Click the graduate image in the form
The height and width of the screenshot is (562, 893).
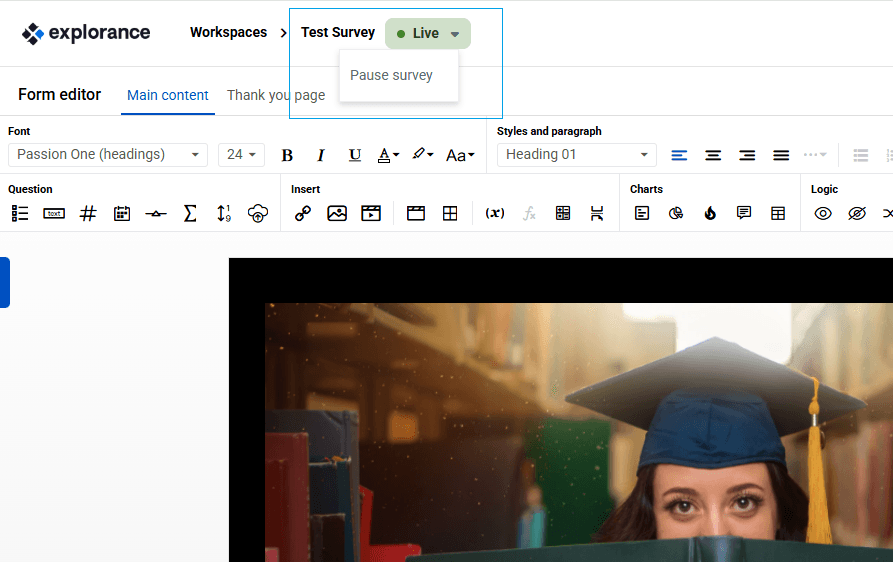(x=579, y=432)
